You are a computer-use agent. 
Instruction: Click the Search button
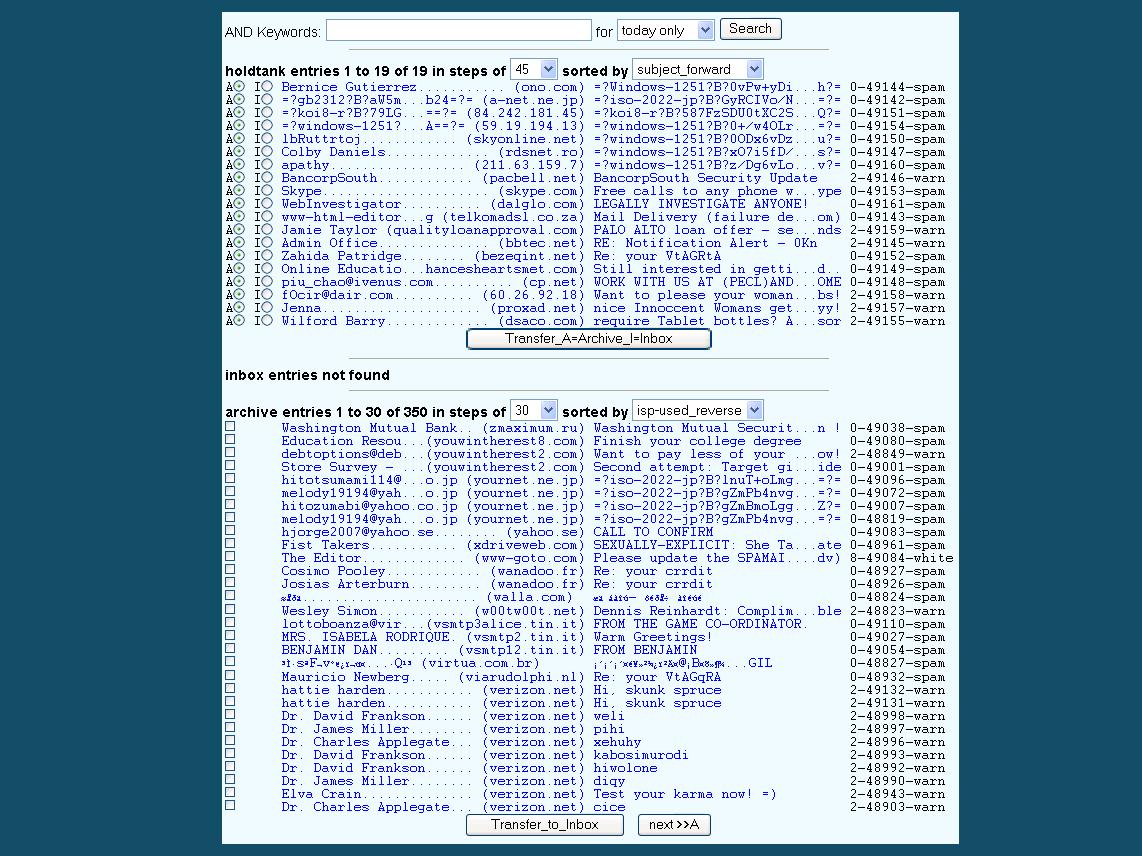point(750,28)
